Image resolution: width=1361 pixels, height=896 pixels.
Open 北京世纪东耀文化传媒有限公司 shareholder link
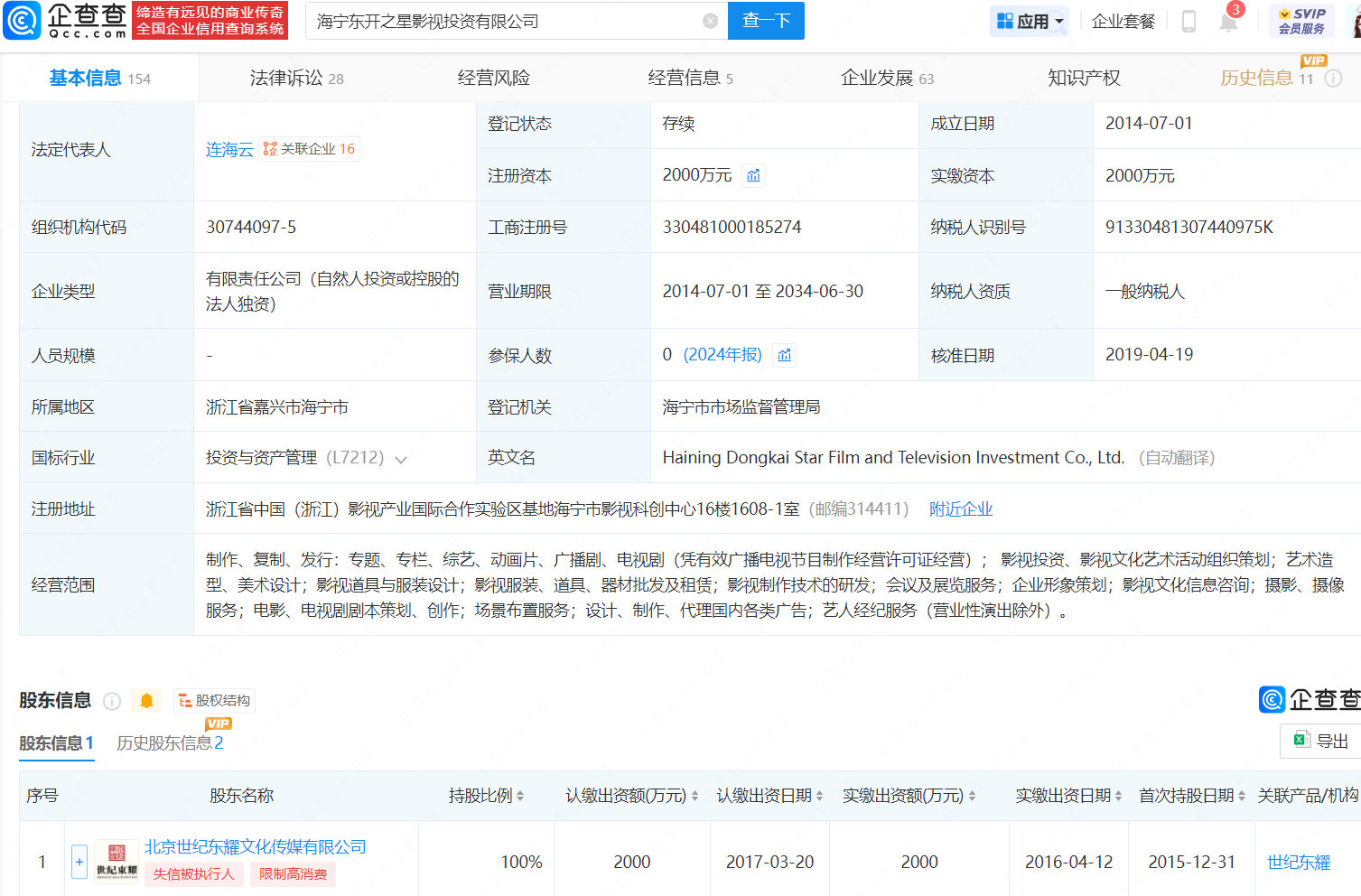click(x=256, y=847)
